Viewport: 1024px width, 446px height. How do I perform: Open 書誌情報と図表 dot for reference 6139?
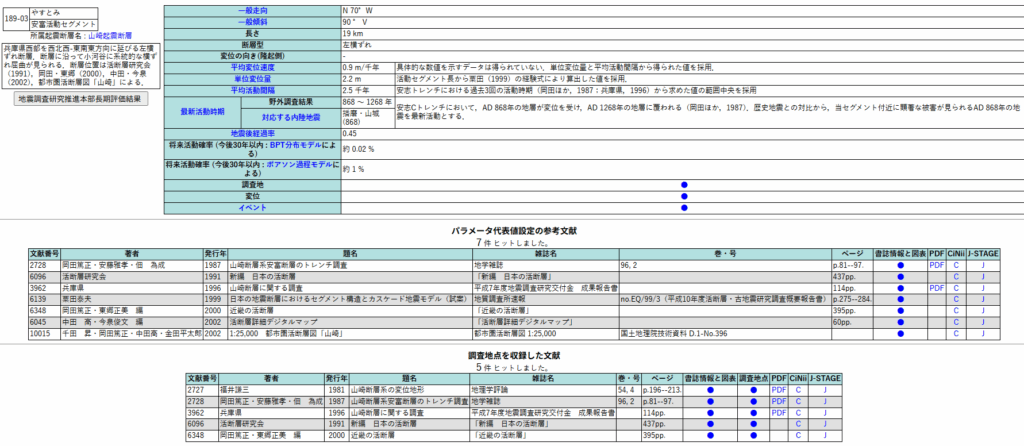[900, 299]
